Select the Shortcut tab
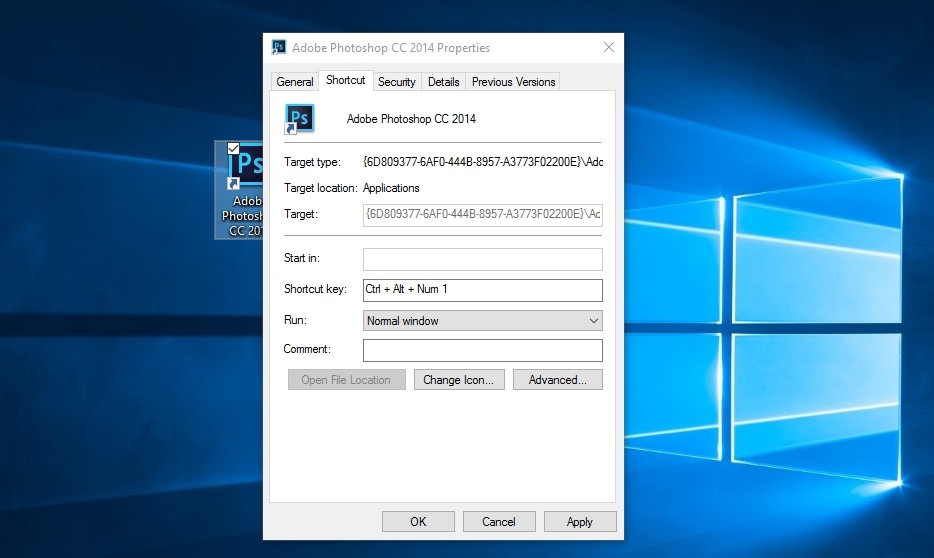Image resolution: width=934 pixels, height=558 pixels. point(346,81)
